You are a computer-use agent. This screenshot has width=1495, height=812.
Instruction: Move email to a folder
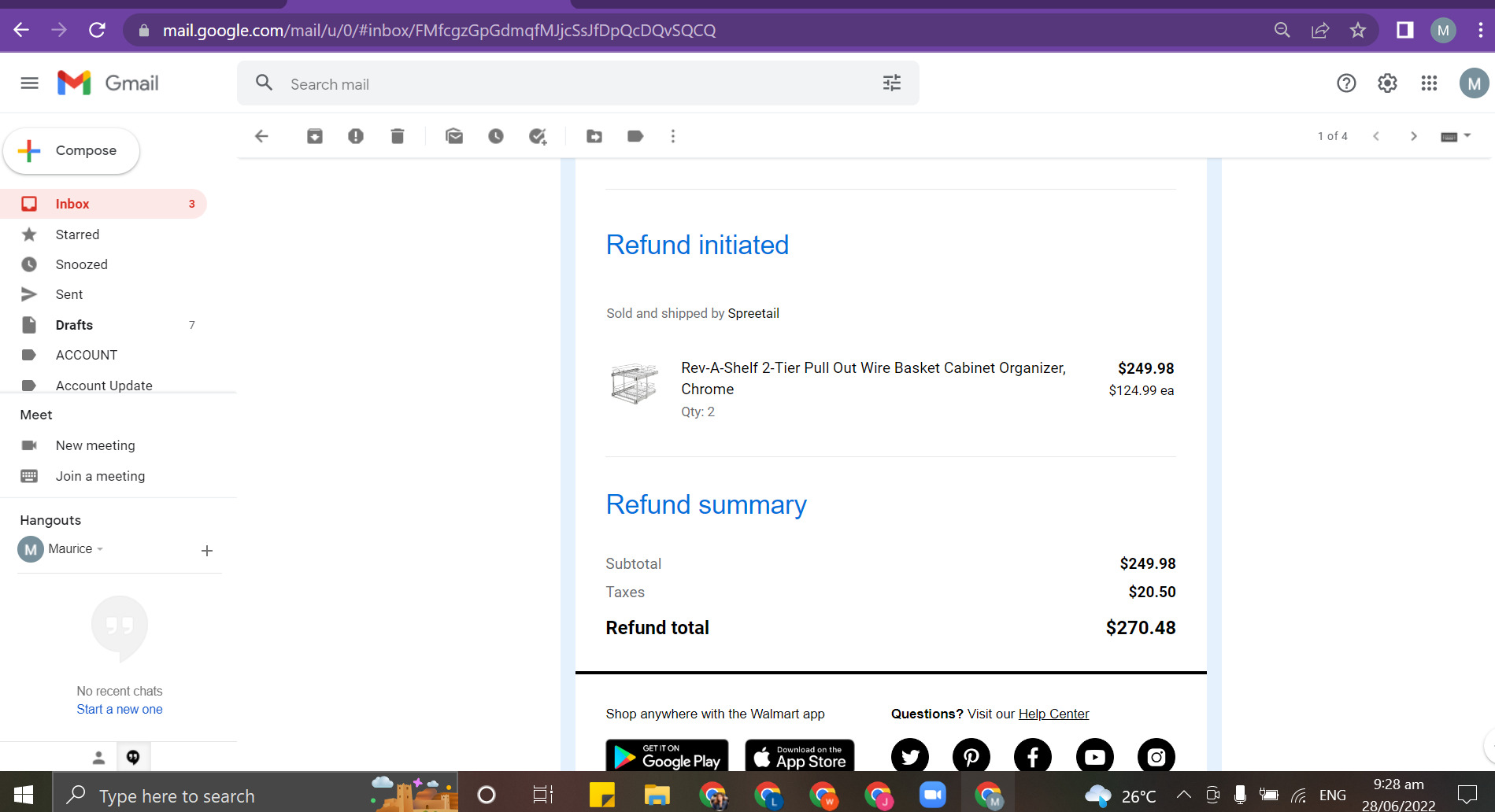click(594, 136)
